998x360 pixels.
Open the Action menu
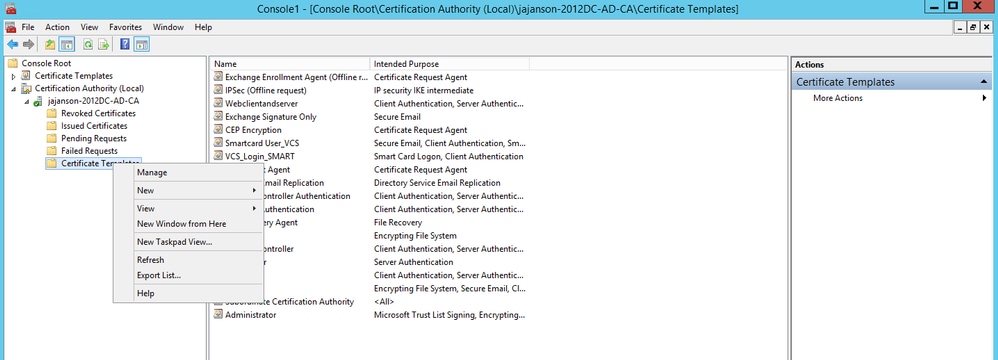coord(57,27)
